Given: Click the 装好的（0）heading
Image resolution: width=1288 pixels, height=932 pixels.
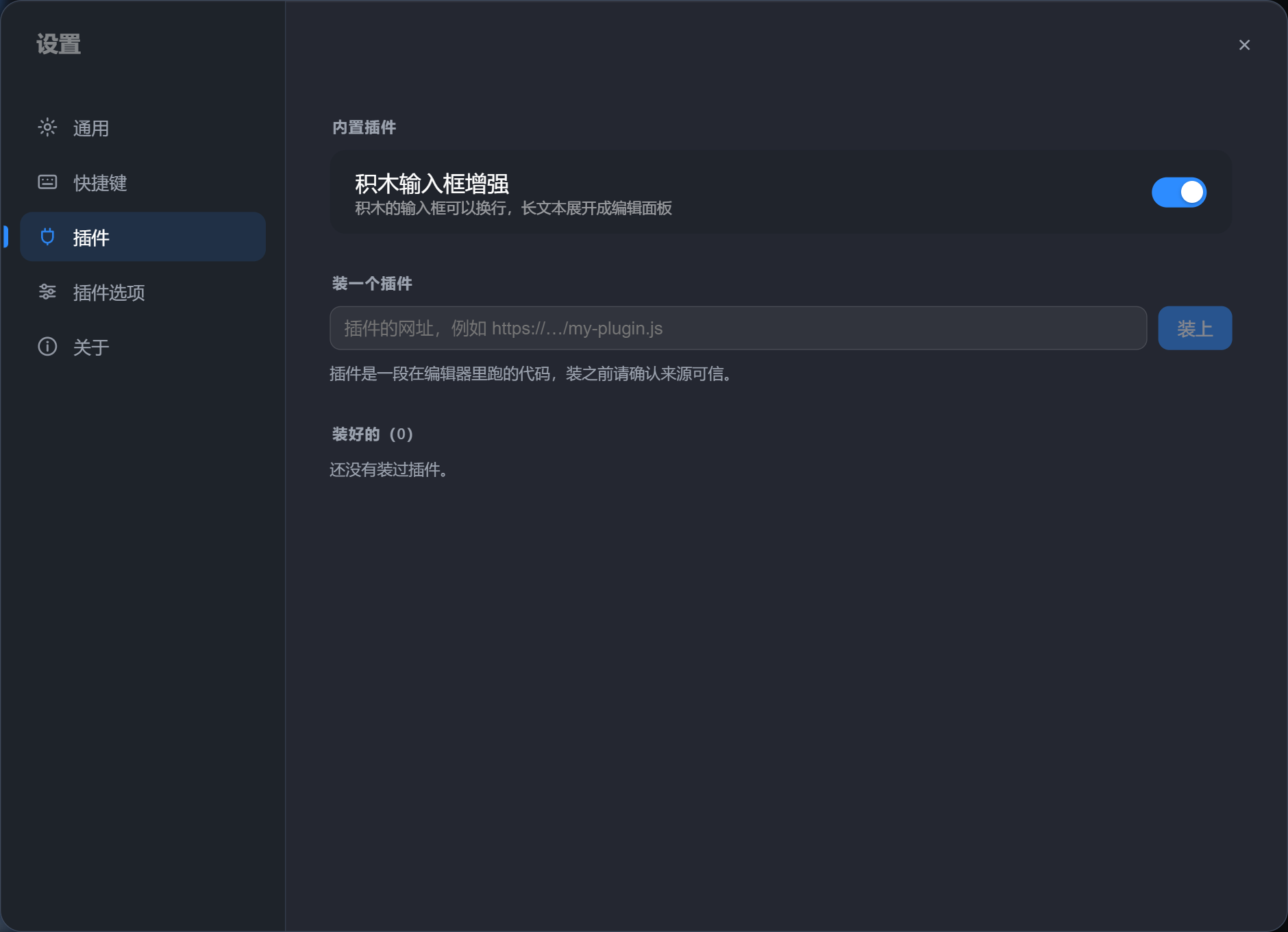Looking at the screenshot, I should pos(373,434).
